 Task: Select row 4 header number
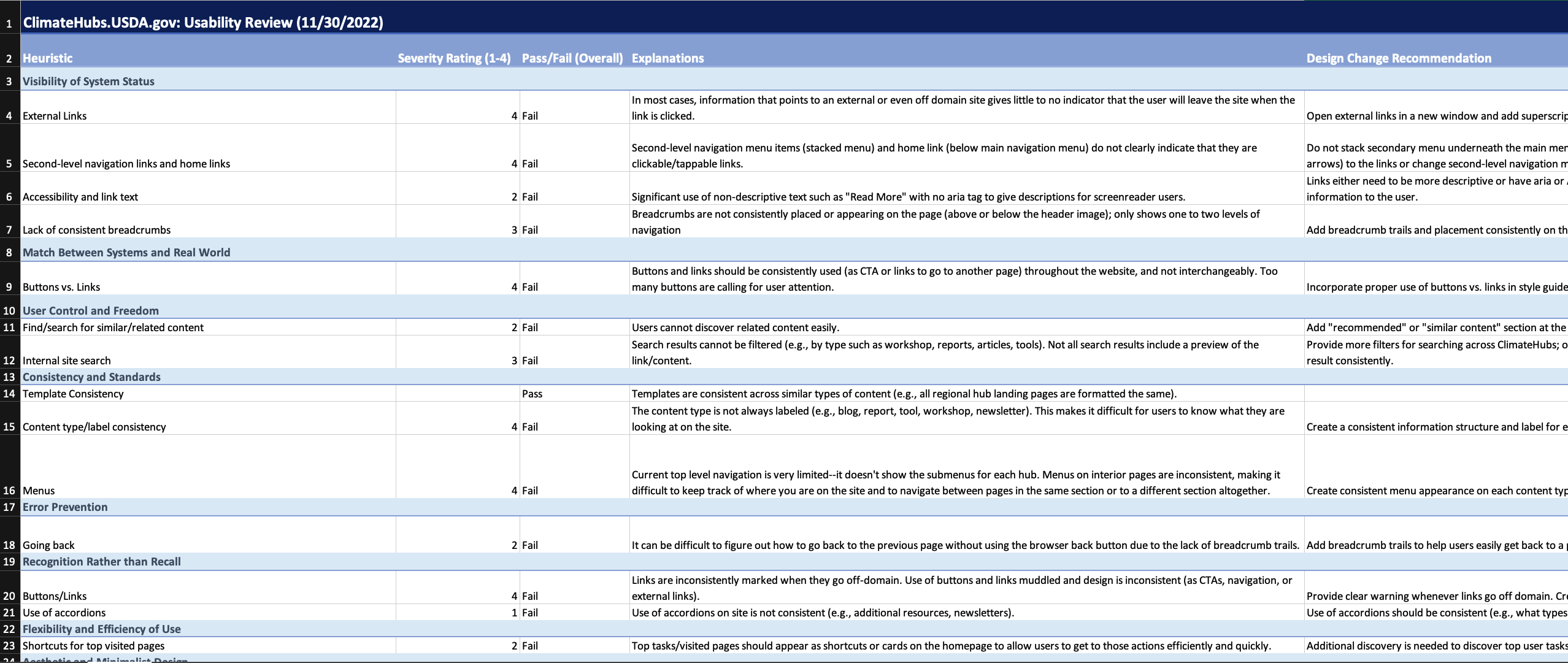pos(9,116)
